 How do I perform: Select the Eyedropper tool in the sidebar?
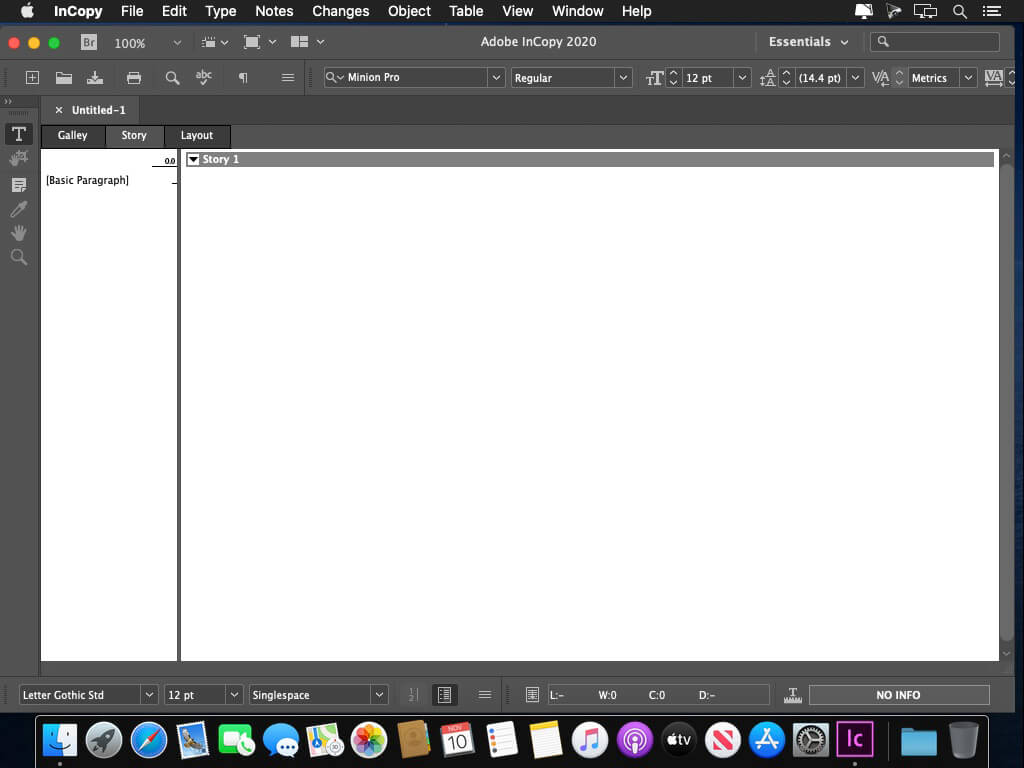tap(18, 208)
